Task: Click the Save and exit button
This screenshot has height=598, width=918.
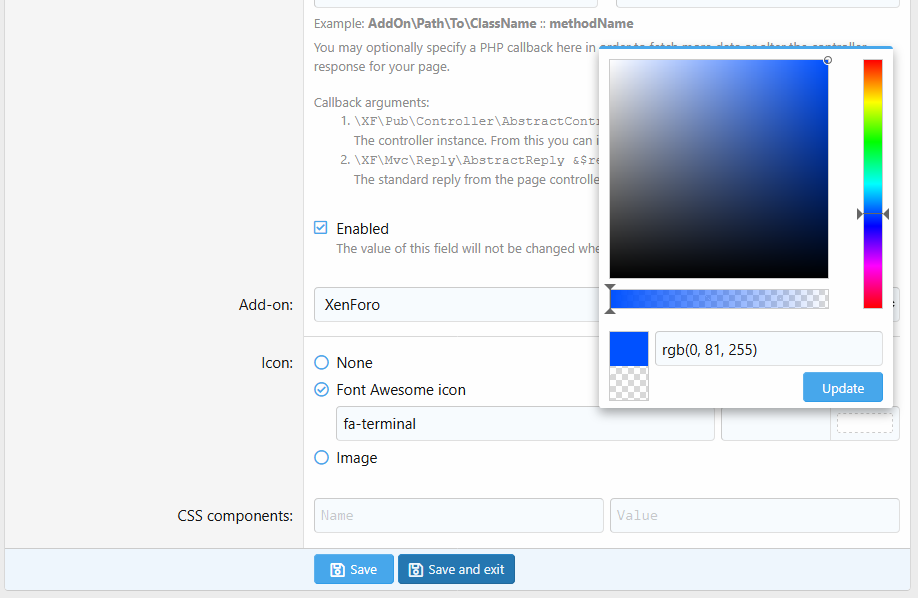Action: tap(456, 569)
